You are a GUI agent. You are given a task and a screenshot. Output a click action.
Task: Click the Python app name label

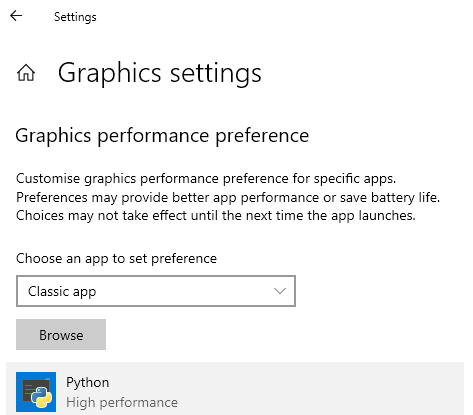click(x=88, y=382)
